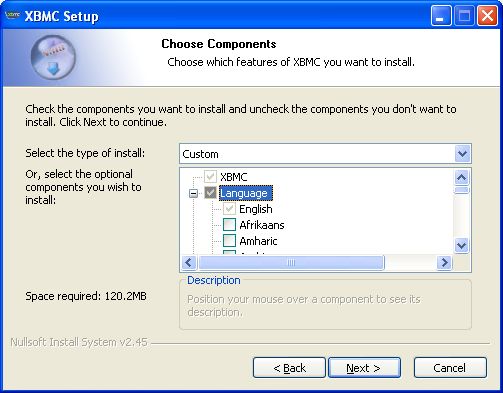Select the Afrikaans label in the tree
This screenshot has width=503, height=393.
[262, 225]
